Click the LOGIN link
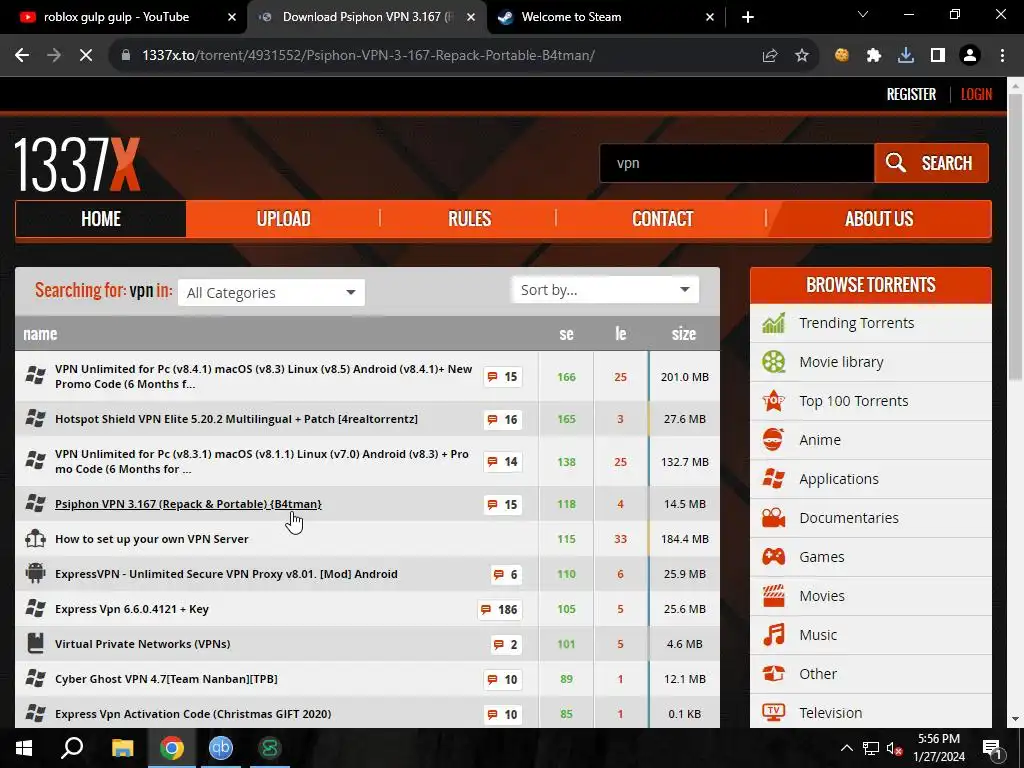This screenshot has width=1024, height=768. point(976,94)
